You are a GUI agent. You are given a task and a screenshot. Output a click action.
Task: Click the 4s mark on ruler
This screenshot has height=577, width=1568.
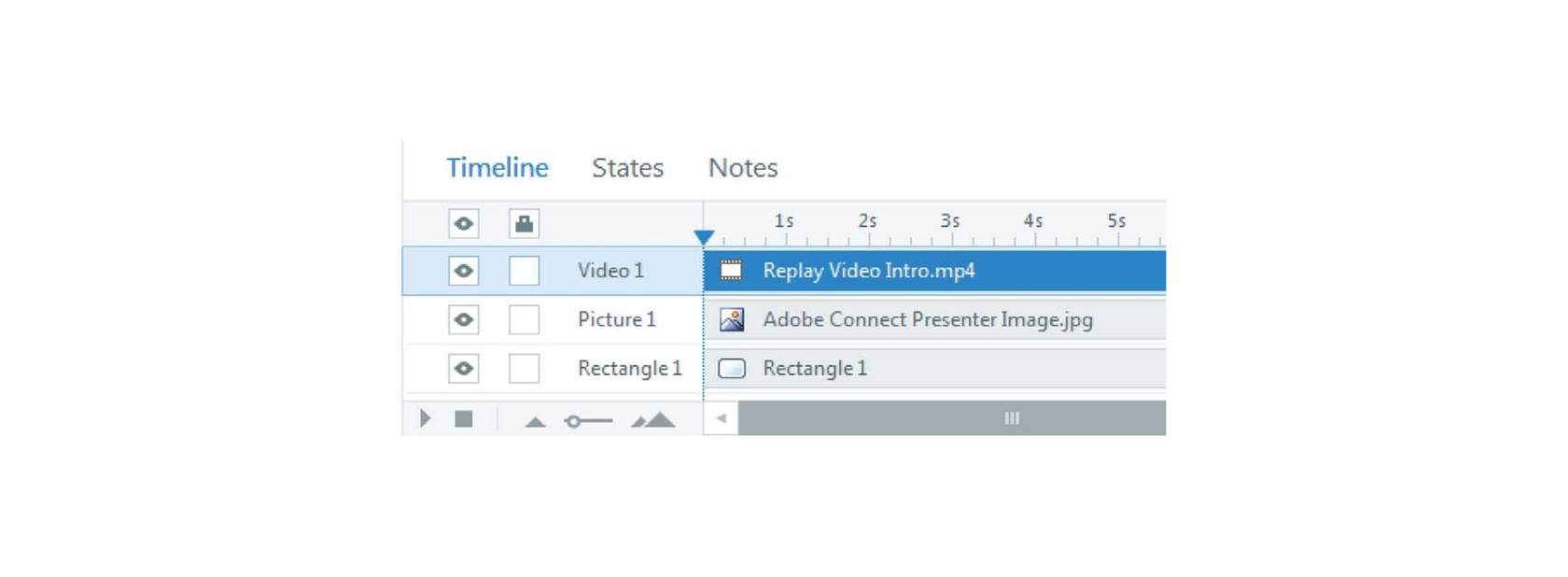[1033, 221]
